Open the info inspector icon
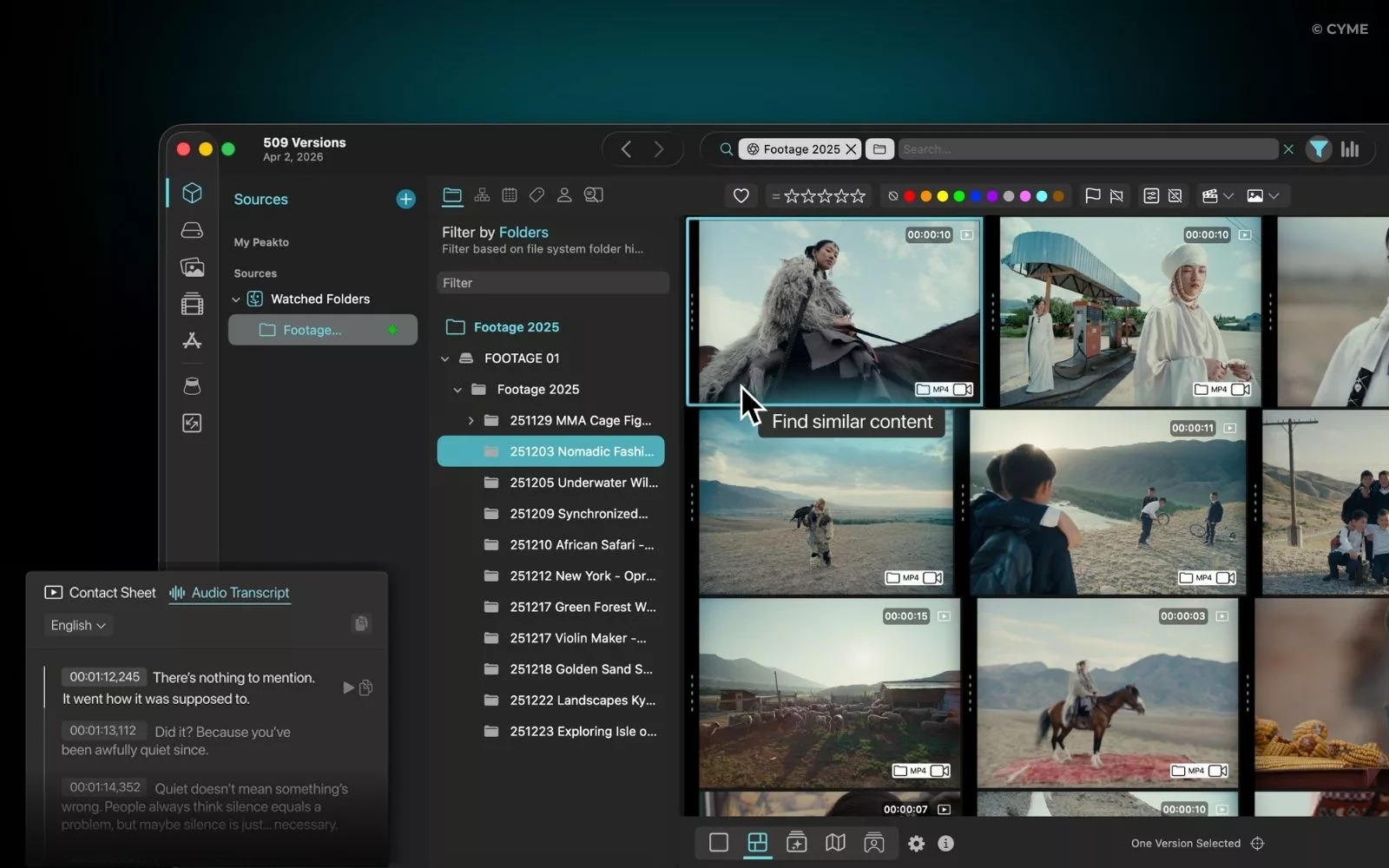 946,843
